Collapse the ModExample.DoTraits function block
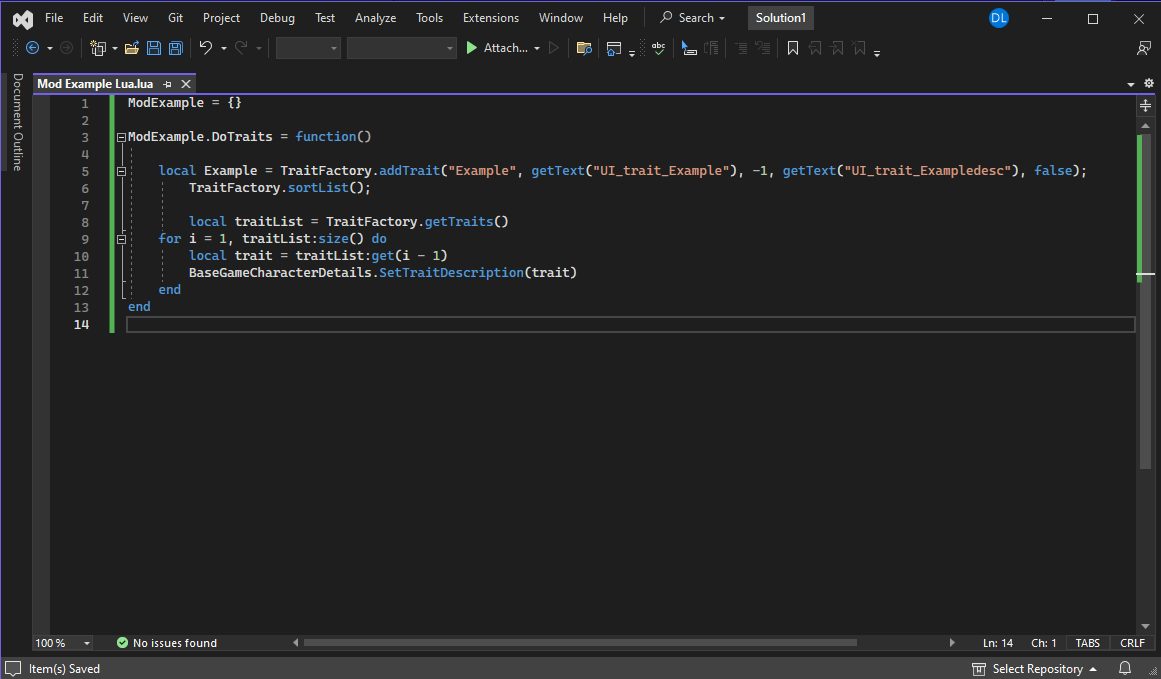The width and height of the screenshot is (1161, 679). pyautogui.click(x=121, y=137)
